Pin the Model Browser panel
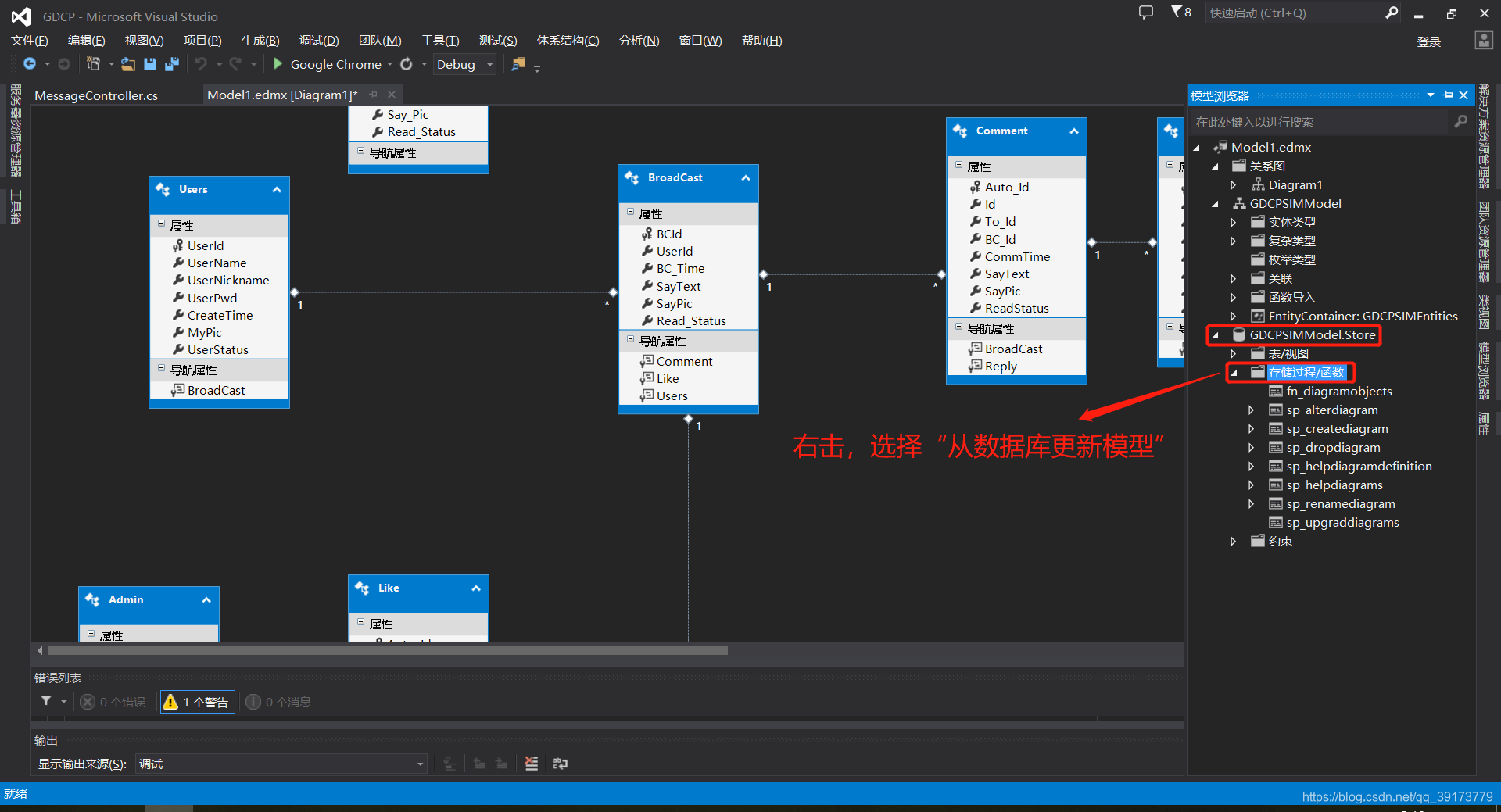1501x812 pixels. tap(1448, 95)
